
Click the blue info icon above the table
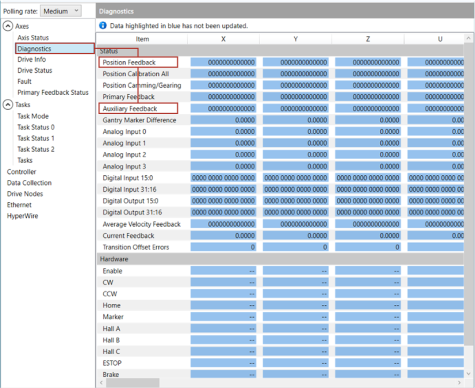(x=103, y=26)
